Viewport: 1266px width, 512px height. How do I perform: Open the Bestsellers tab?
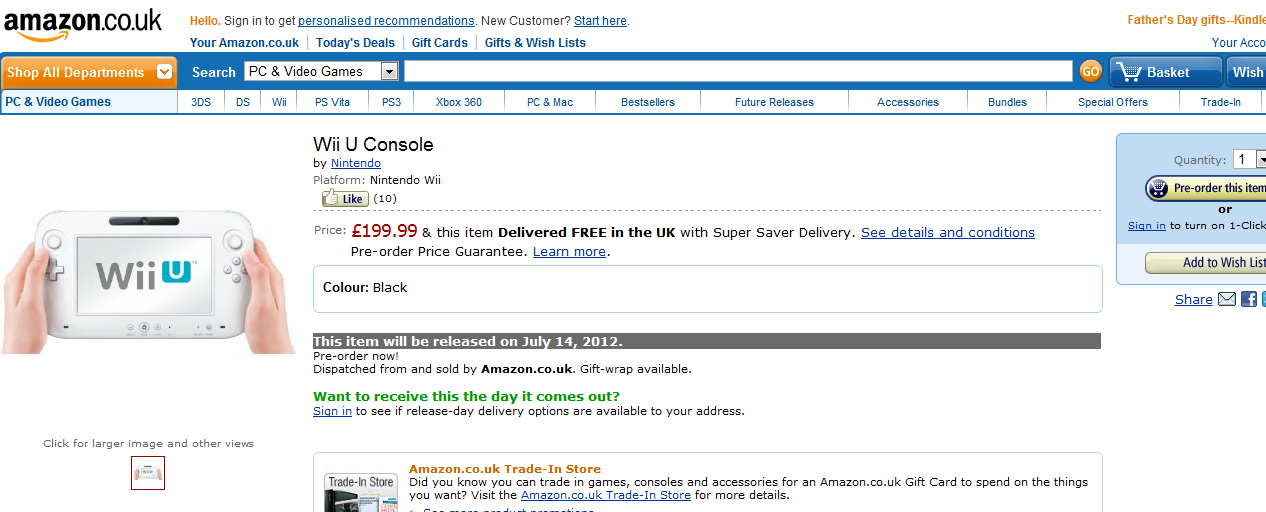pyautogui.click(x=648, y=102)
